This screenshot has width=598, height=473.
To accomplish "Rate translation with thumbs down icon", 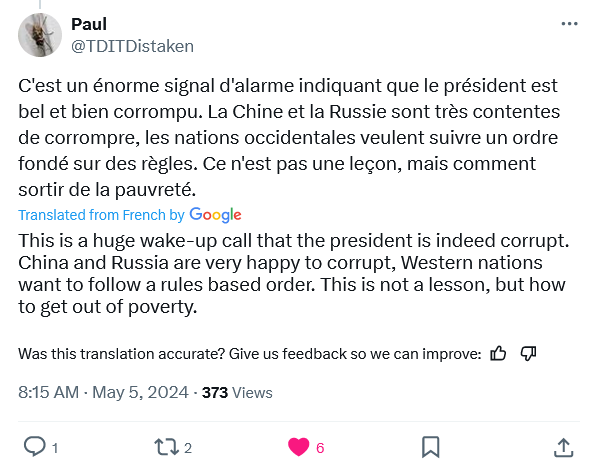I will (x=529, y=354).
